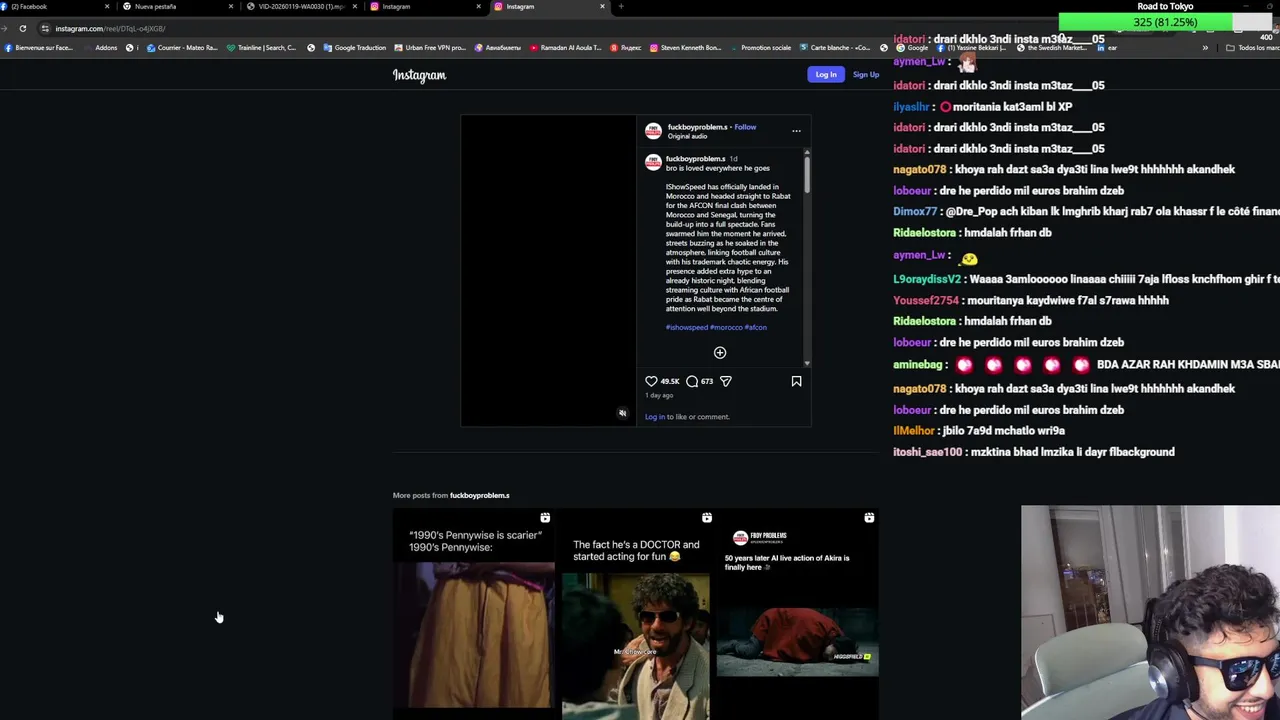Reload the page in the browser
This screenshot has width=1280, height=720.
tap(22, 28)
